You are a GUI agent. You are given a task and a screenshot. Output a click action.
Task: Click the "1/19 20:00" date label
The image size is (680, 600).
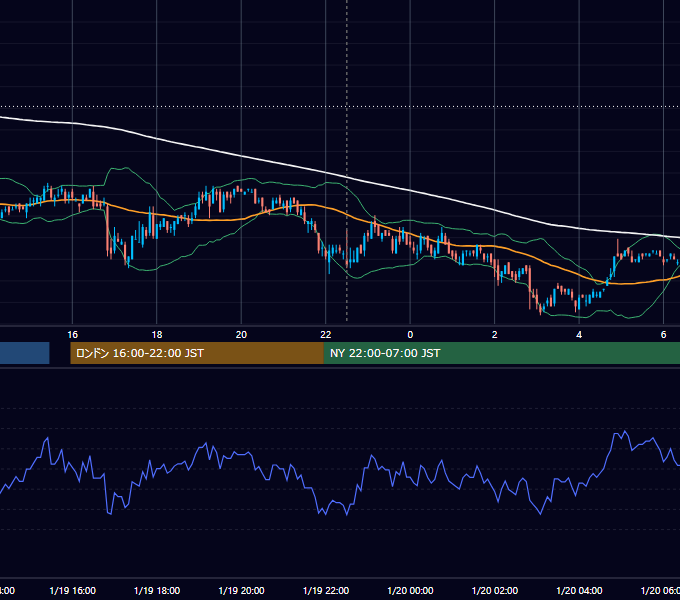[x=241, y=590]
